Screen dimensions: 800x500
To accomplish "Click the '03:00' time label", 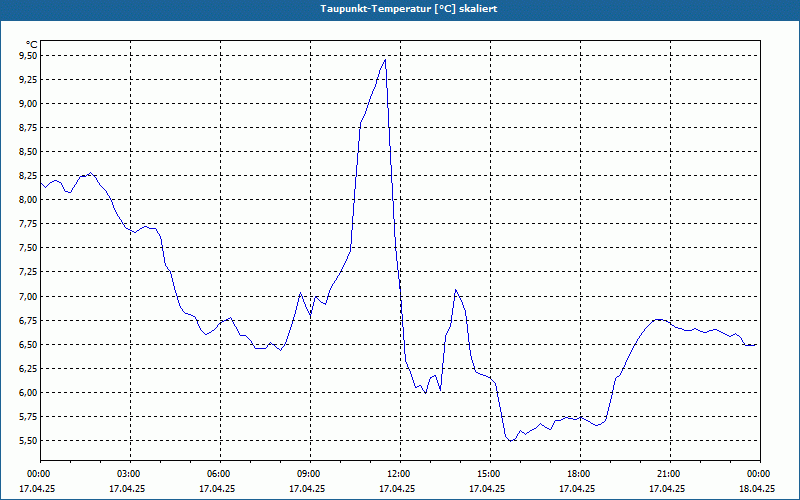I will (131, 474).
